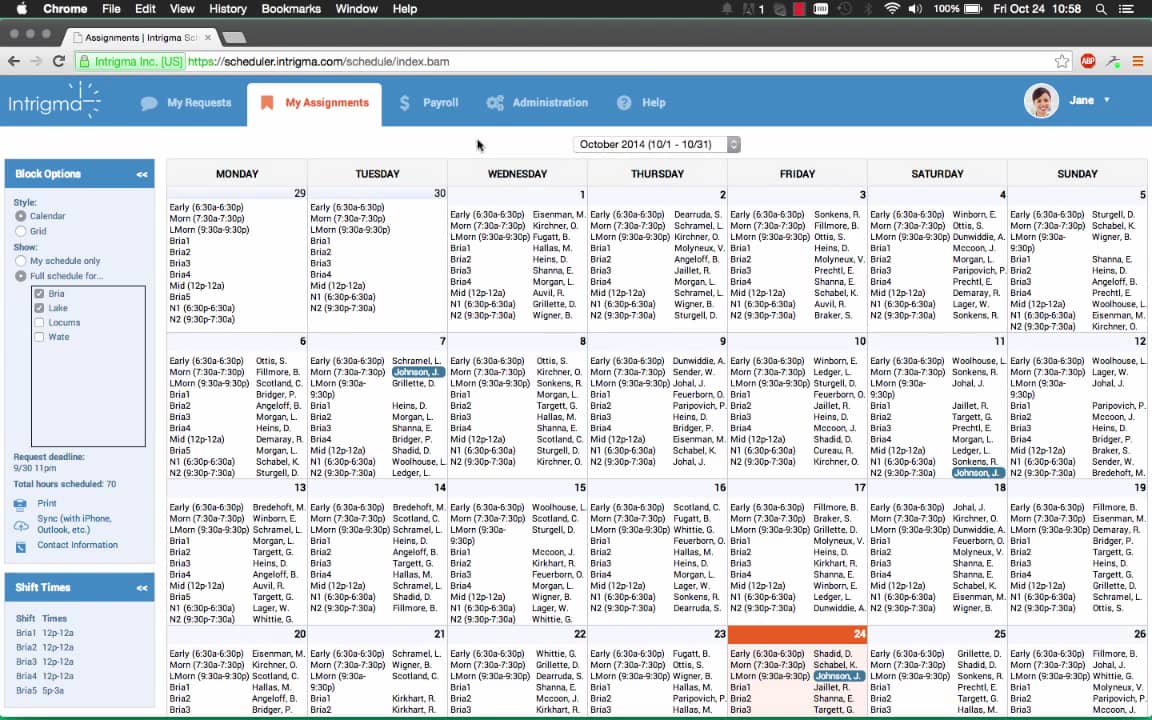
Task: Uncheck the Lake checkbox
Action: pos(40,308)
